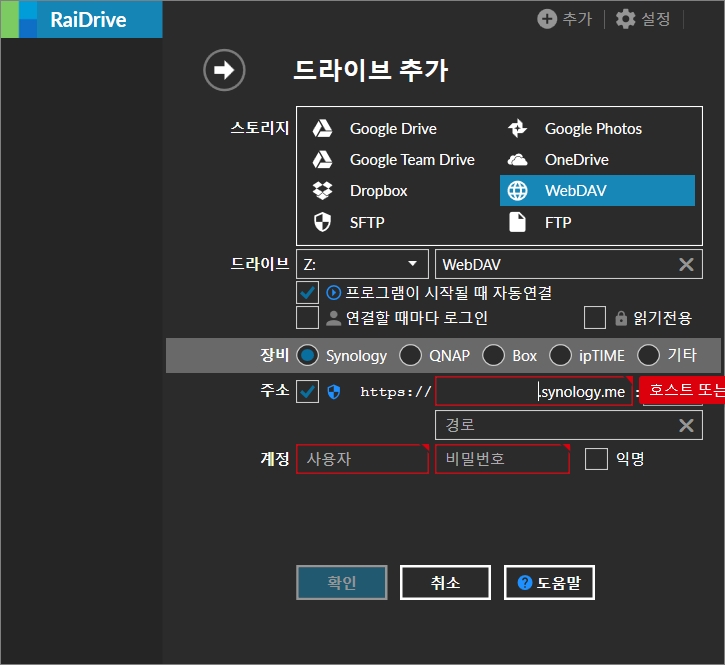Check the 익명 anonymous checkbox
Viewport: 725px width, 665px height.
click(x=596, y=459)
